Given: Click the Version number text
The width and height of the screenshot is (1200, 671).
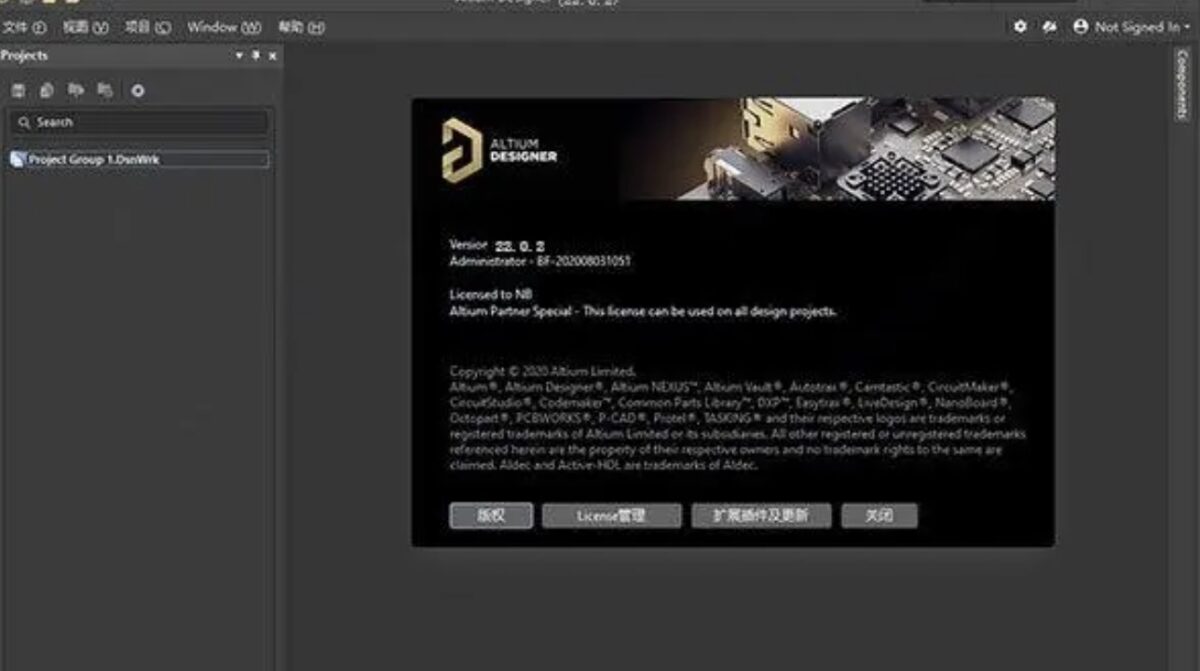Looking at the screenshot, I should point(520,246).
